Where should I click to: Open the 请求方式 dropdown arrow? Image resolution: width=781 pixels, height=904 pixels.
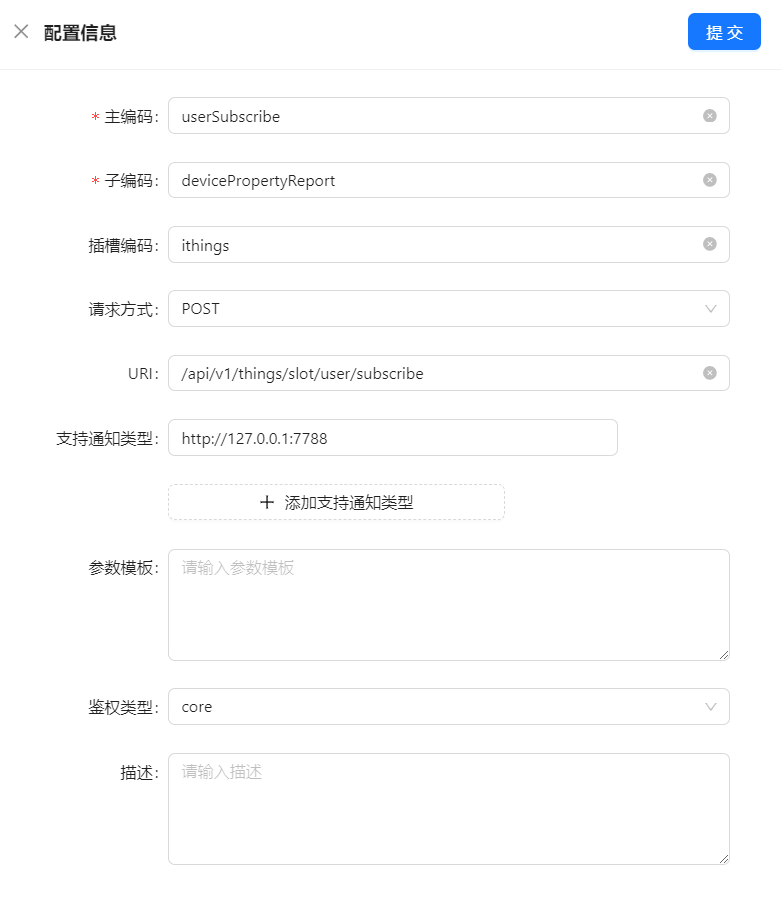(x=710, y=309)
